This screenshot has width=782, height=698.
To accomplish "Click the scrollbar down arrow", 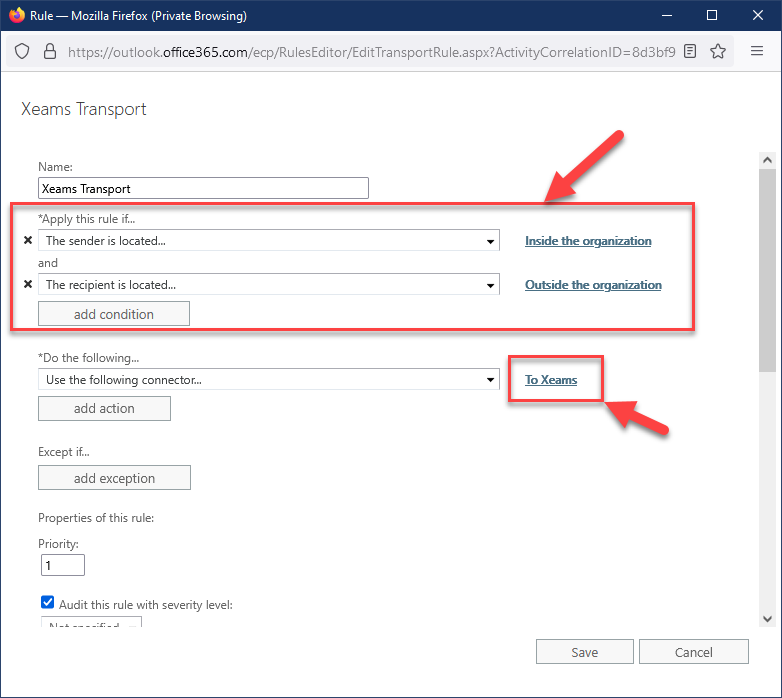I will coord(767,619).
